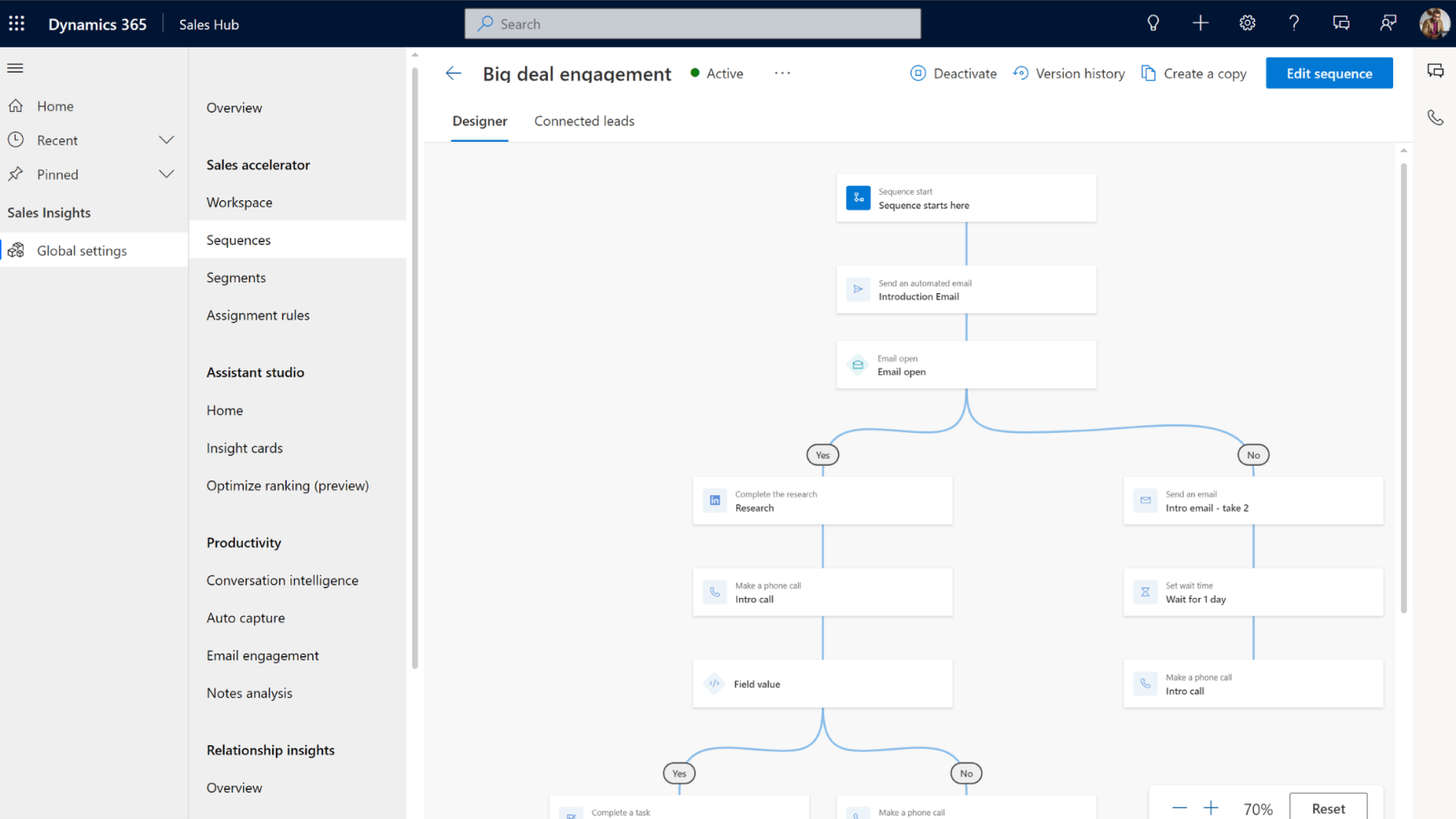This screenshot has height=819, width=1456.
Task: Click the Edit sequence button
Action: 1329,74
